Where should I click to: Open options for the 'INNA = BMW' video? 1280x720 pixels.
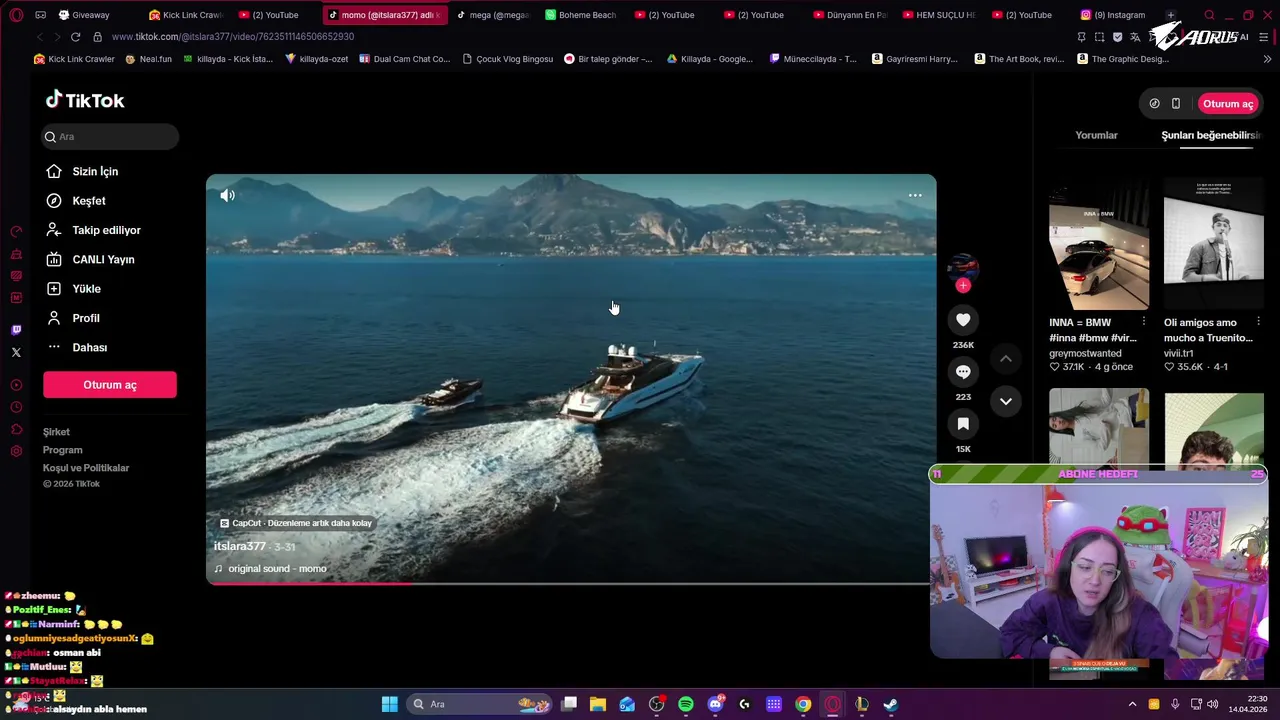1144,322
